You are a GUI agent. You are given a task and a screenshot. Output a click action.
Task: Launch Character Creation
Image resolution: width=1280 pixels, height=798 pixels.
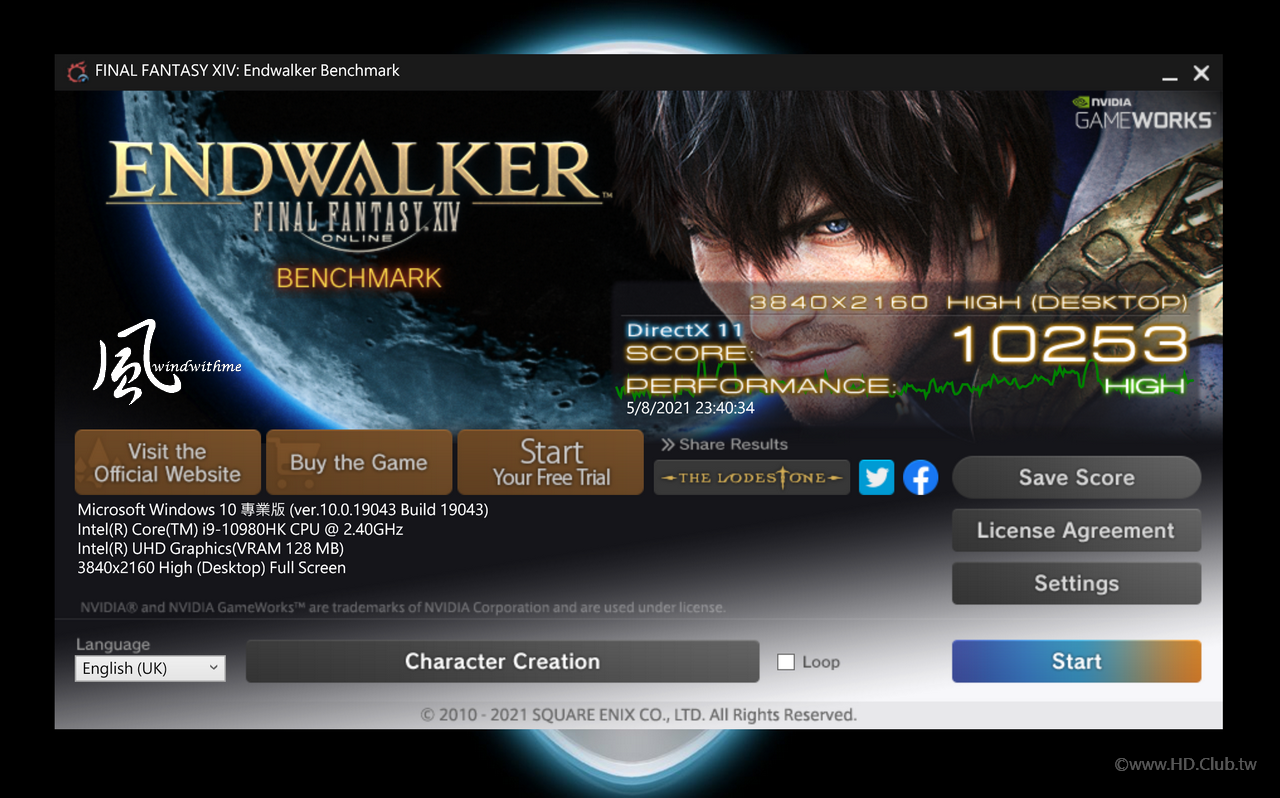(502, 661)
